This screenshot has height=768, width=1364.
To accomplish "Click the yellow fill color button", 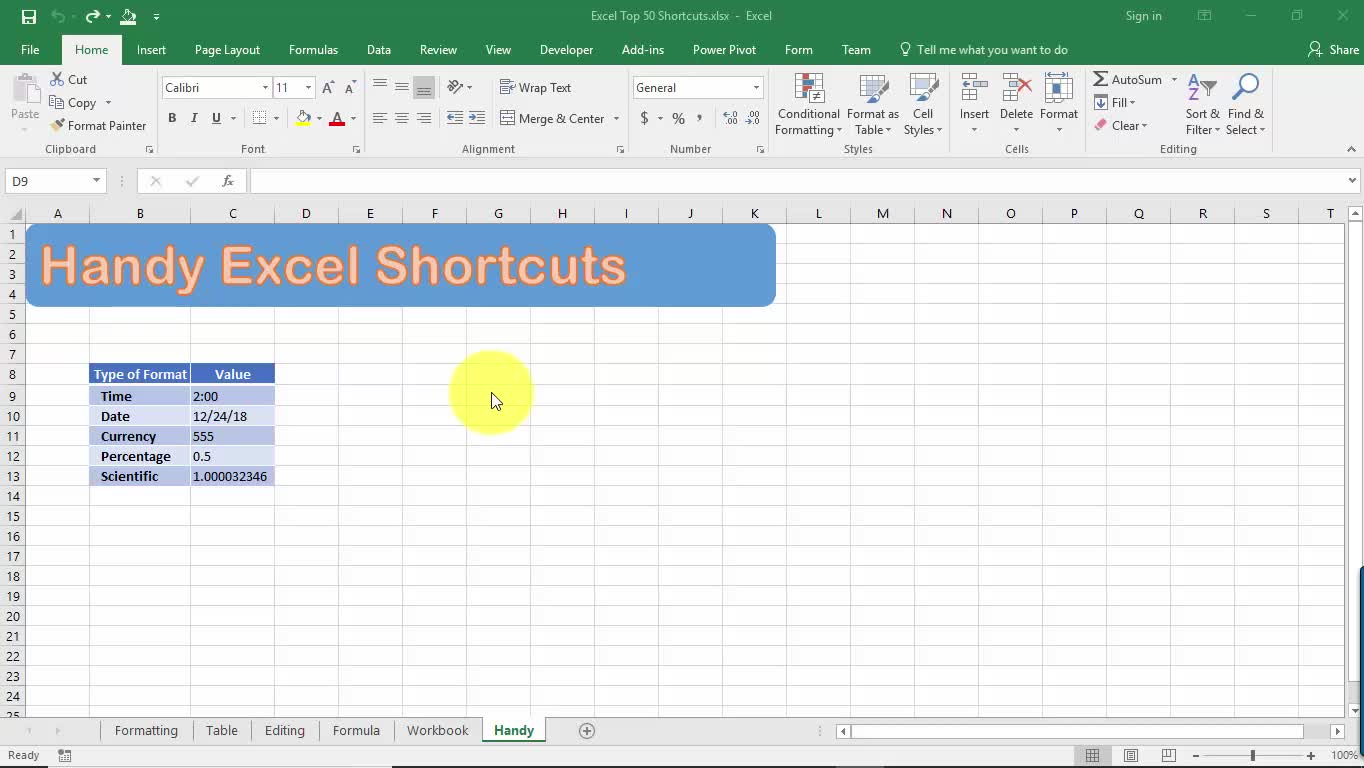I will [x=303, y=118].
